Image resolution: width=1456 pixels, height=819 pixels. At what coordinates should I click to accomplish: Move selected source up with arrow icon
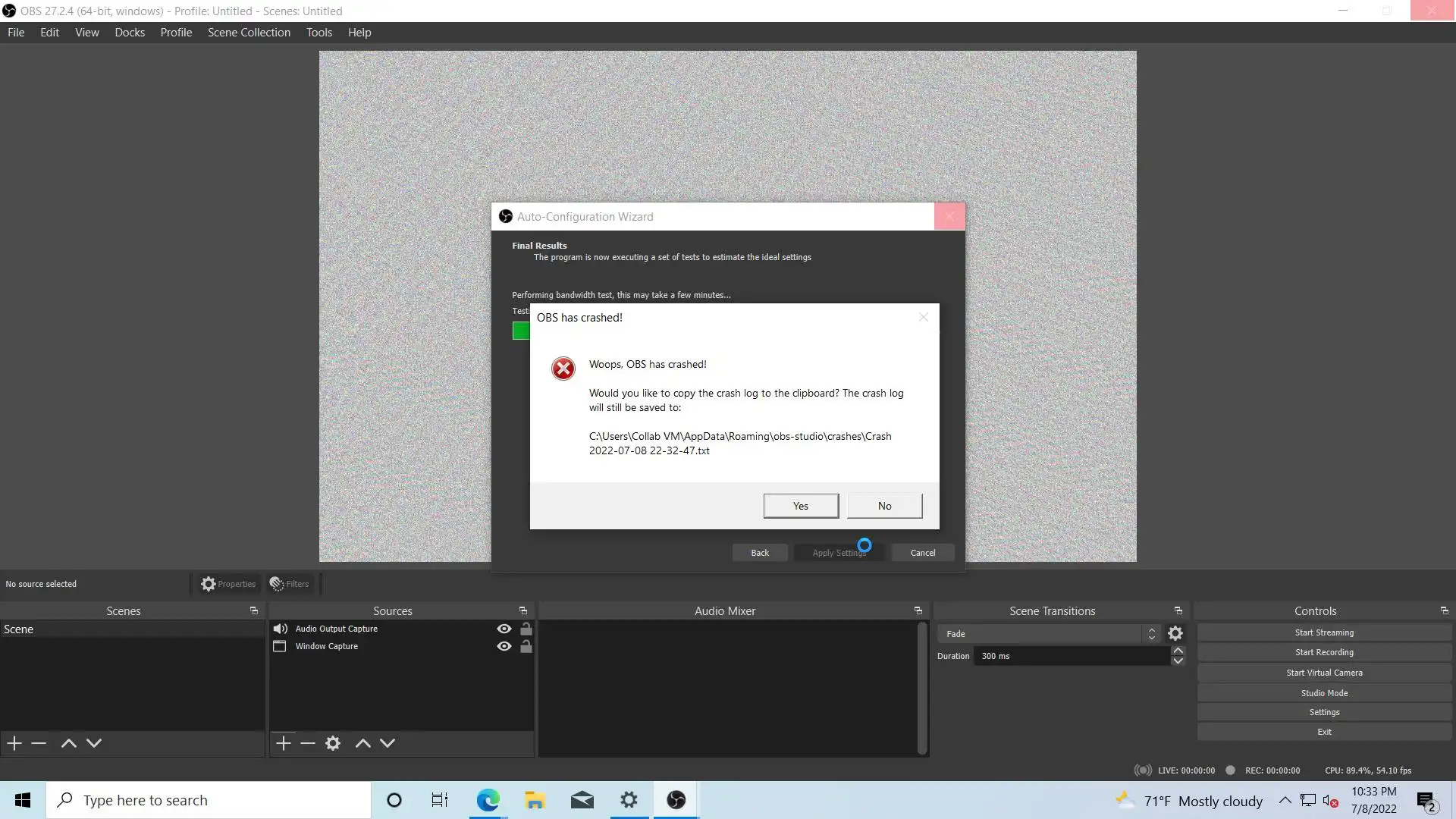363,743
